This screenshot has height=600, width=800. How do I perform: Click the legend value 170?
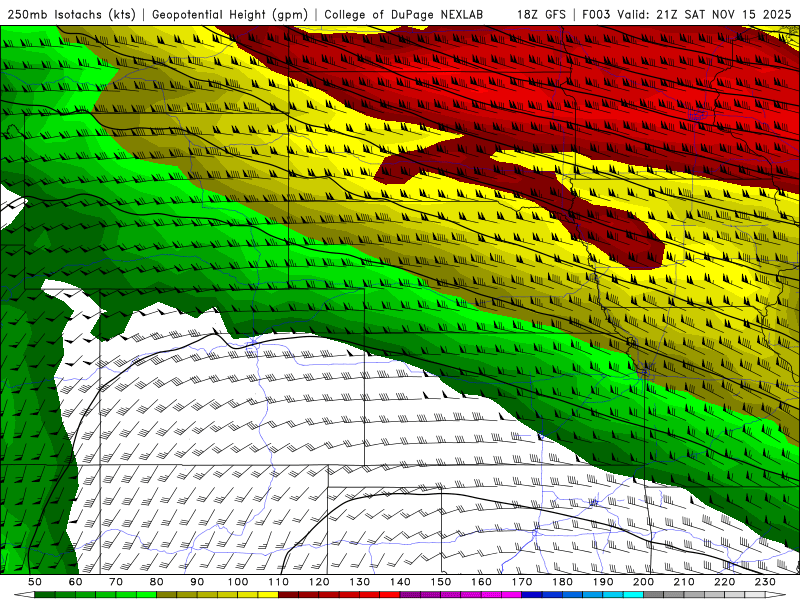522,582
